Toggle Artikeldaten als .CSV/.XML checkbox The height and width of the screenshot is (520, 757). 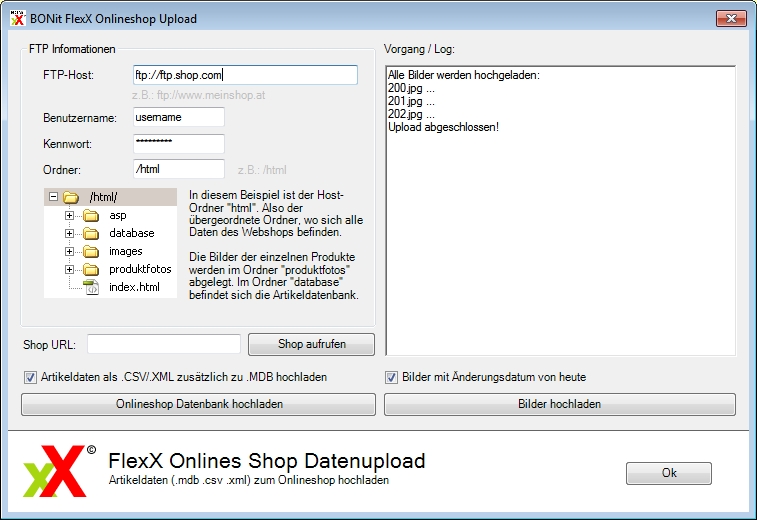(30, 378)
